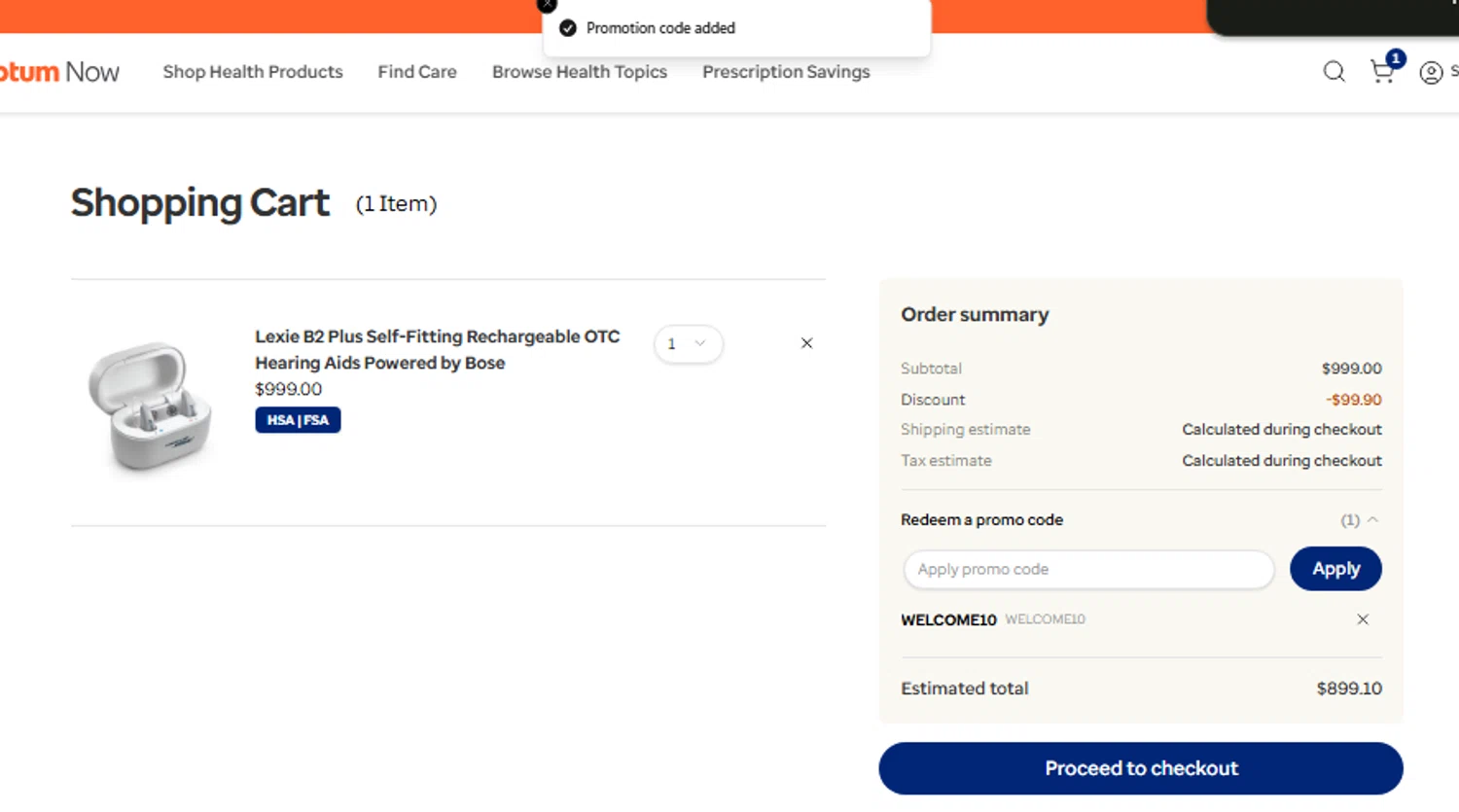Open Shop Health Products menu

[x=253, y=72]
